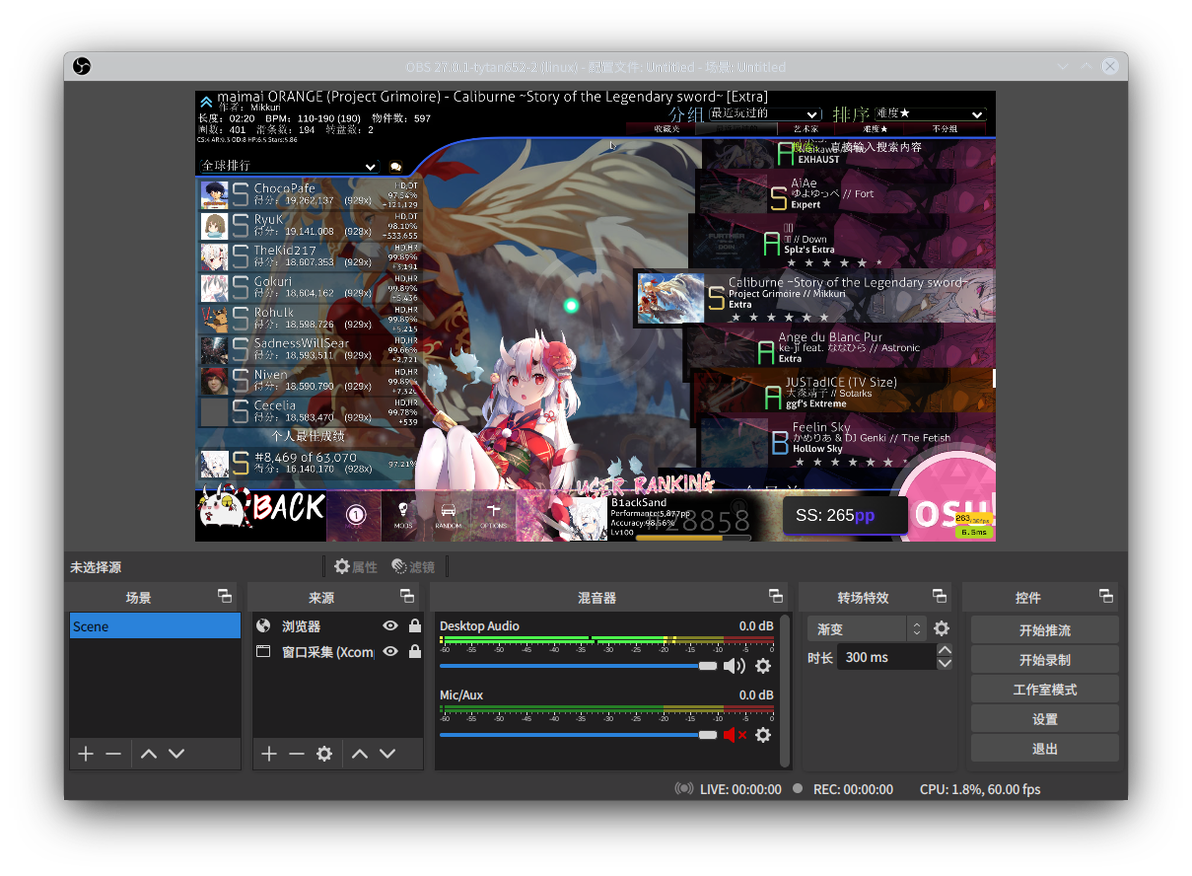Click the start streaming button
1192x876 pixels.
pyautogui.click(x=1045, y=630)
